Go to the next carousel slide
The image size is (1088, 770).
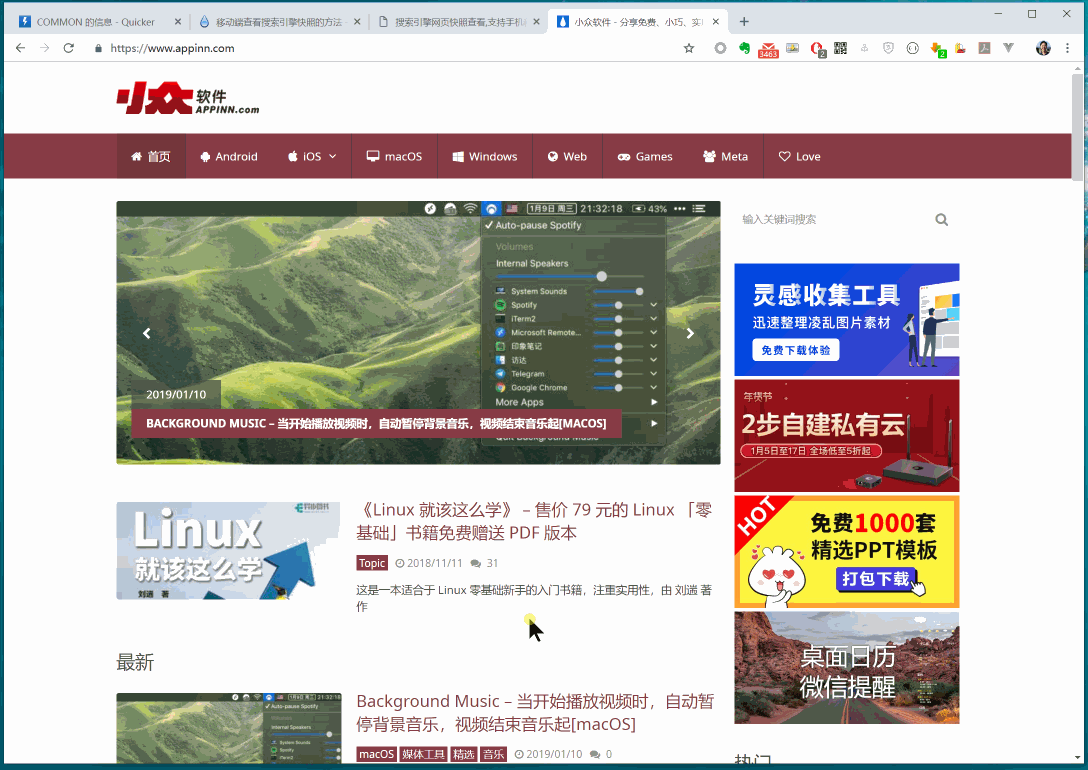(x=690, y=333)
